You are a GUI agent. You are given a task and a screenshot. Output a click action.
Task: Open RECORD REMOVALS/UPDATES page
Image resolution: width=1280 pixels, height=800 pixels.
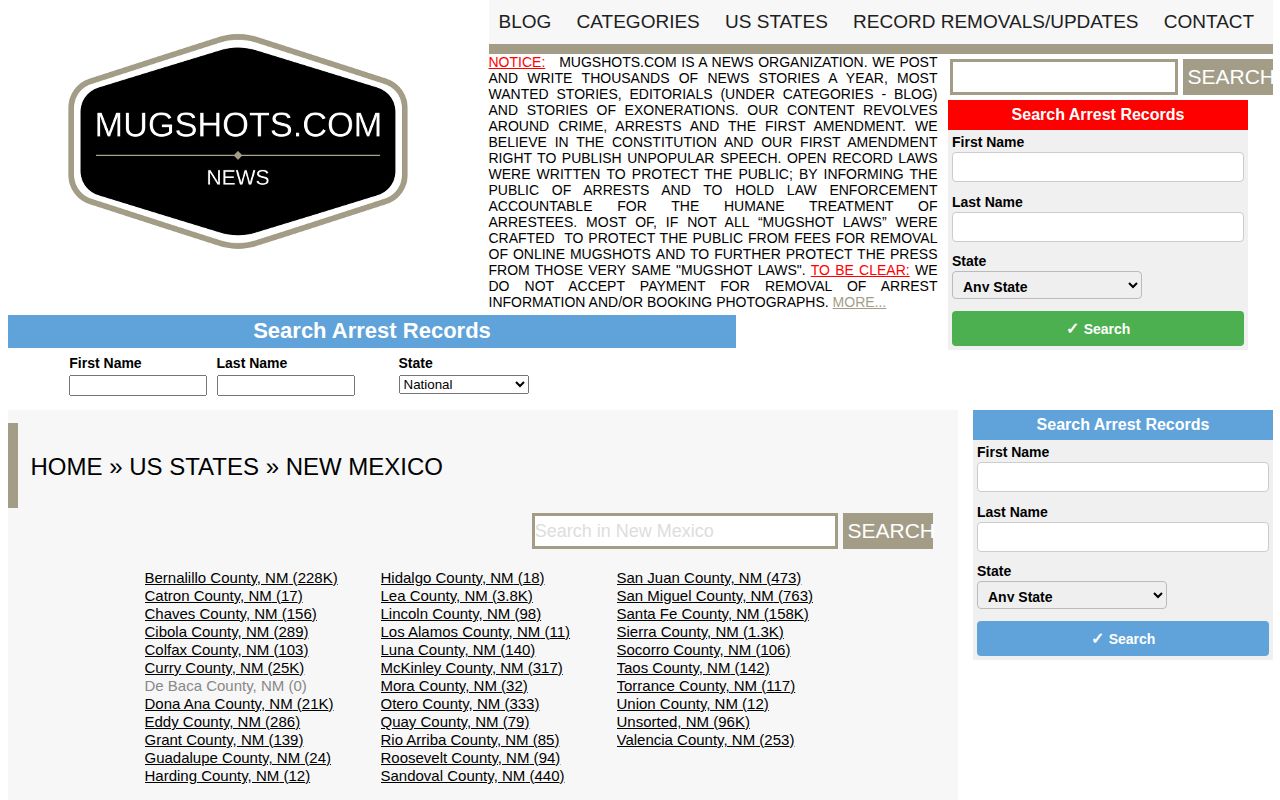[x=995, y=21]
